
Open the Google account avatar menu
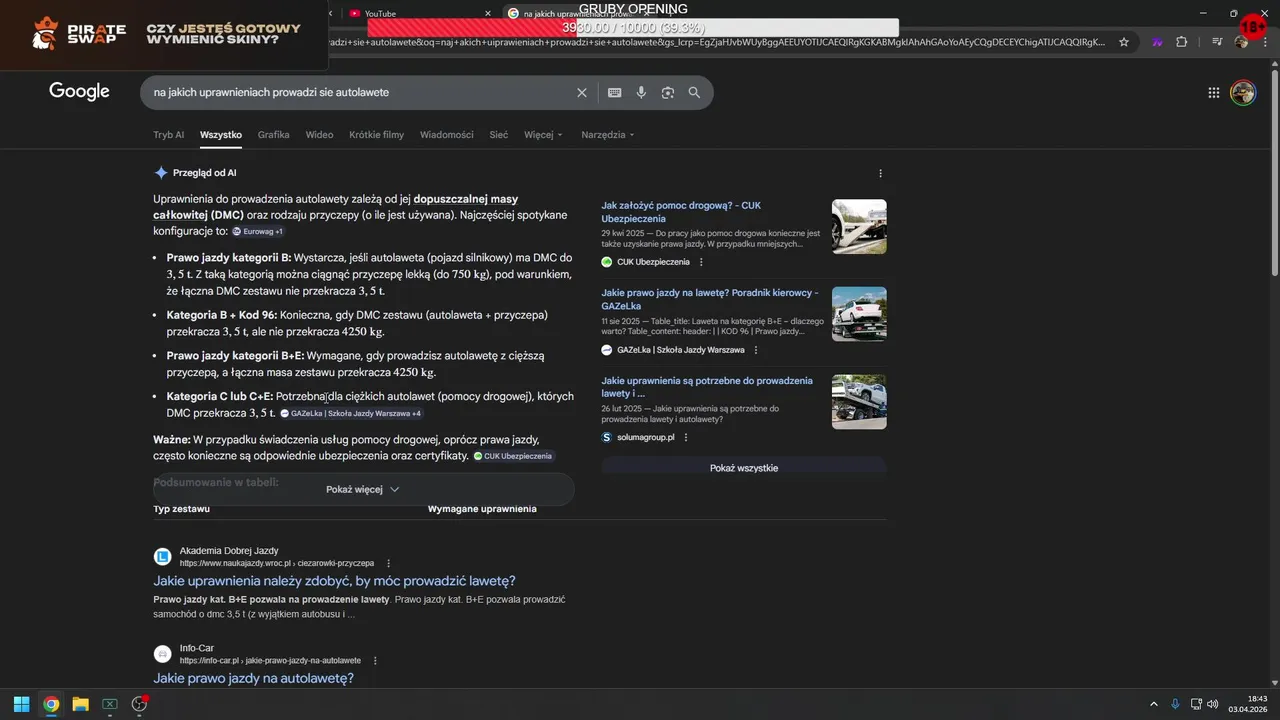pyautogui.click(x=1242, y=92)
